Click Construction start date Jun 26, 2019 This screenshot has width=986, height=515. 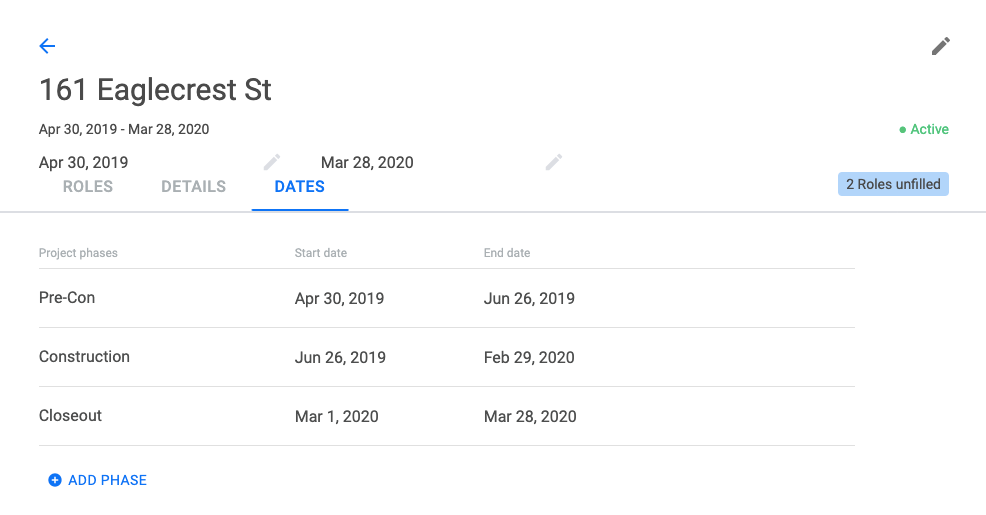click(340, 357)
